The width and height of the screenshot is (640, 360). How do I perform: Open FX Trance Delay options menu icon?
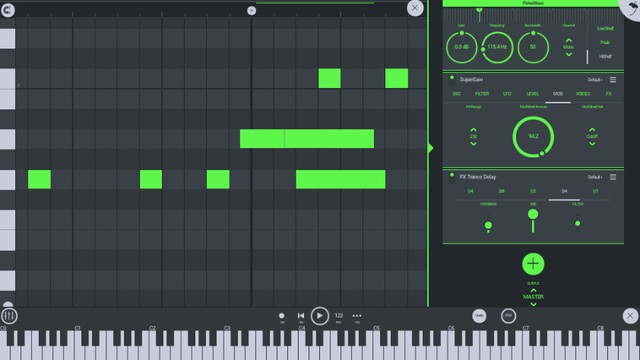pos(613,177)
